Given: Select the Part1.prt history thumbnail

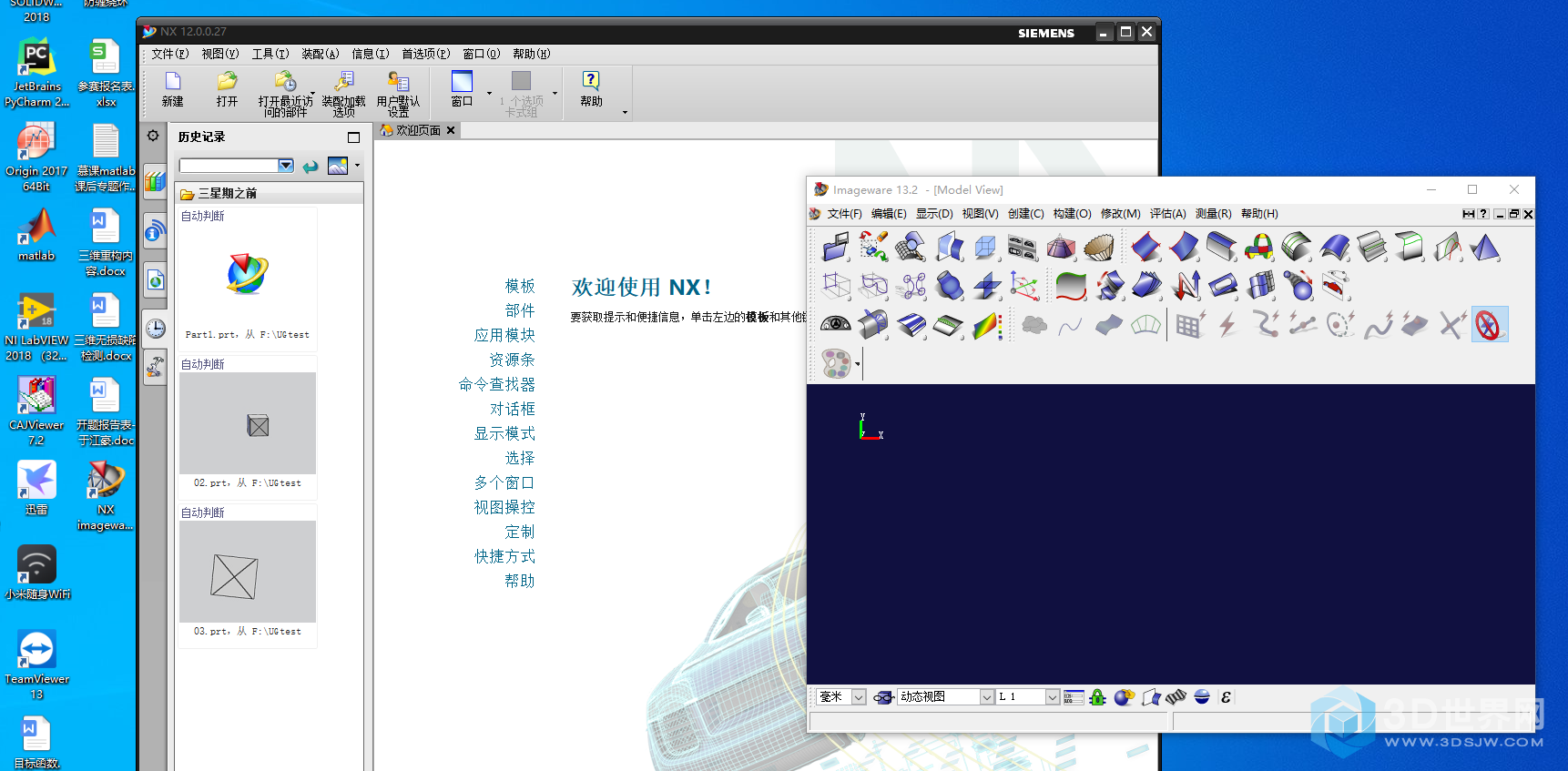Looking at the screenshot, I should tap(247, 275).
